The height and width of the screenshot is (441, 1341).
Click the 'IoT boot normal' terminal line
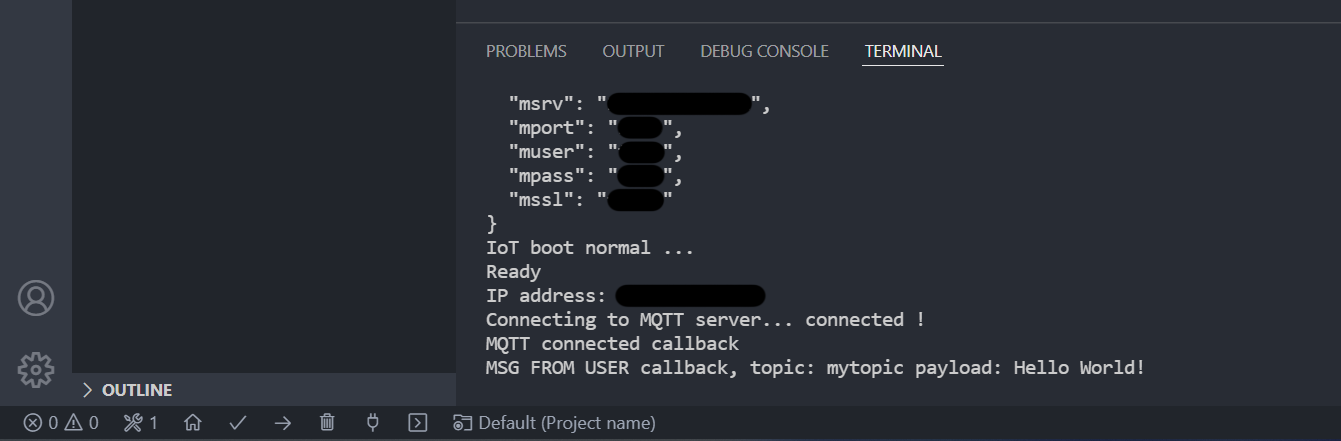tap(589, 248)
